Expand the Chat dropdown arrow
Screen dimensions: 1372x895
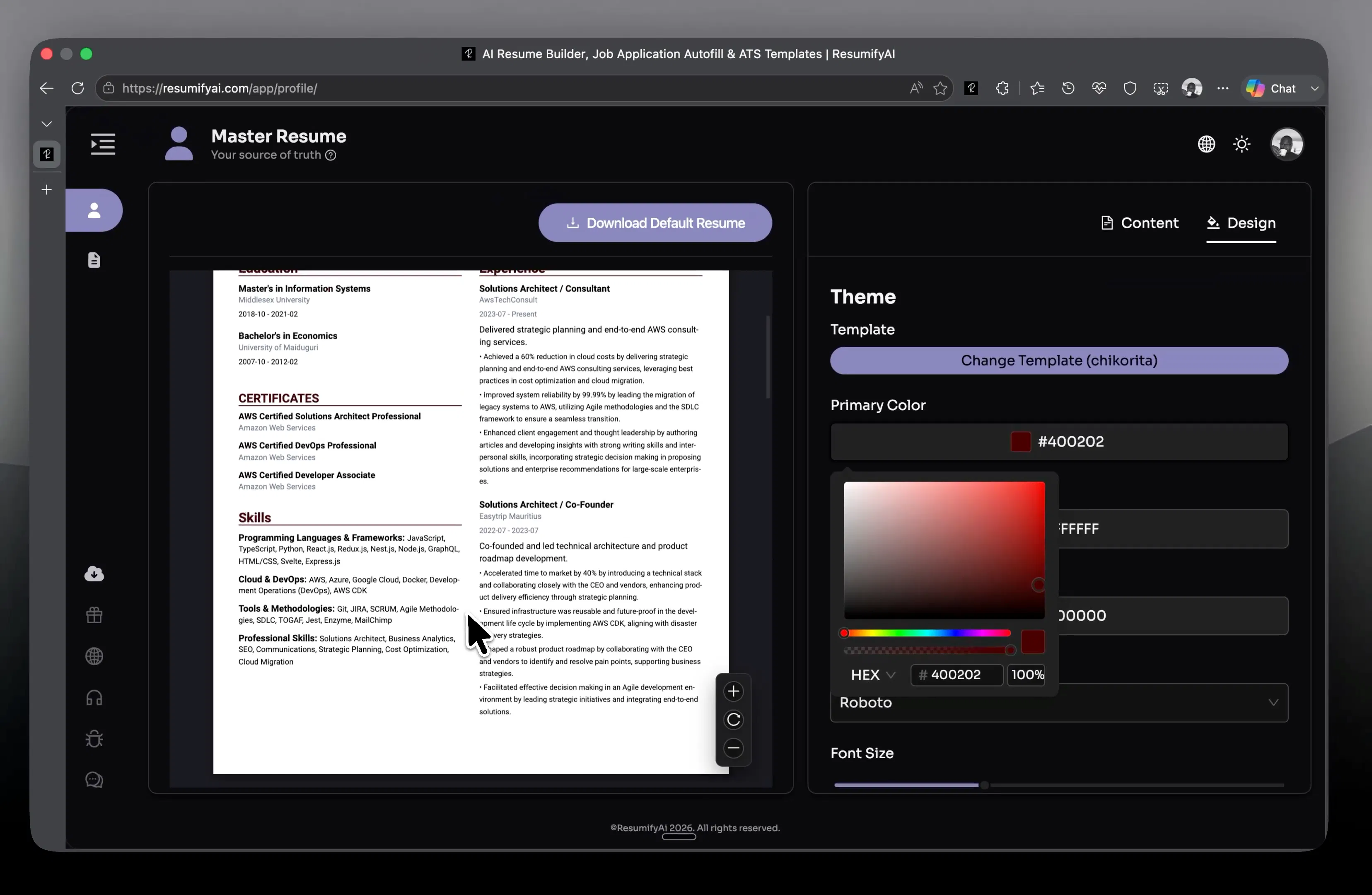click(x=1314, y=88)
